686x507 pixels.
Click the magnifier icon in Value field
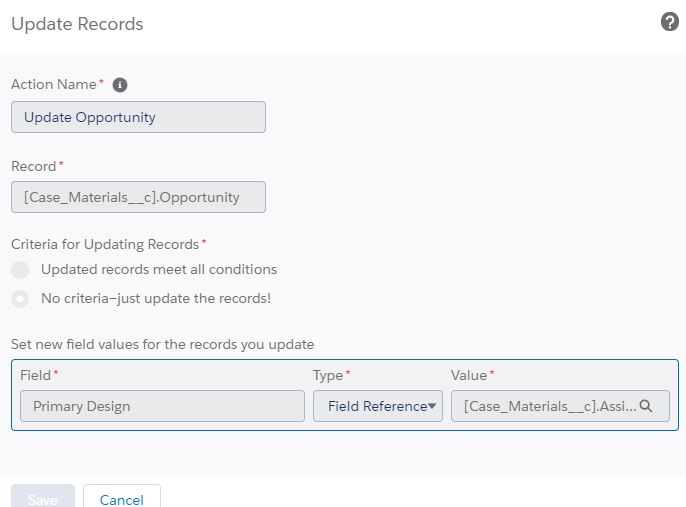pyautogui.click(x=646, y=406)
